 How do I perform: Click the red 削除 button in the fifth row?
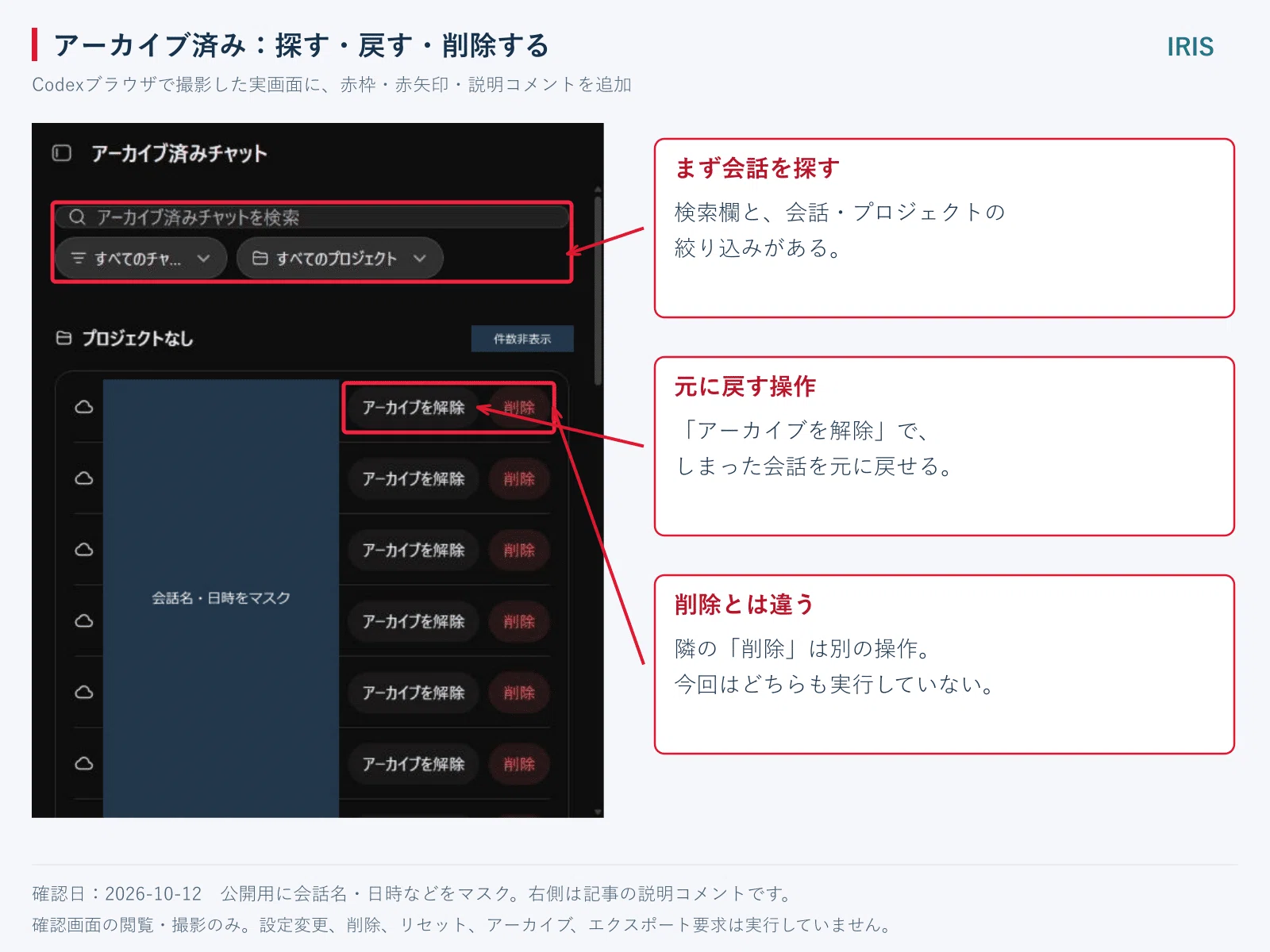point(519,693)
